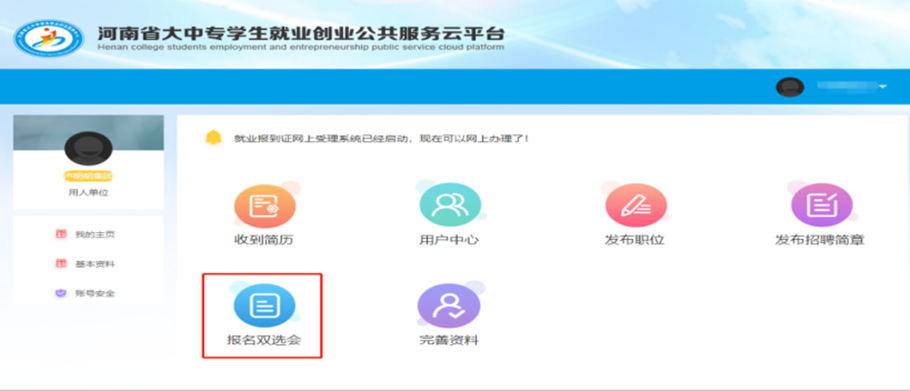Open the 报名双选会 blue icon
Viewport: 910px width, 391px height.
pos(265,306)
